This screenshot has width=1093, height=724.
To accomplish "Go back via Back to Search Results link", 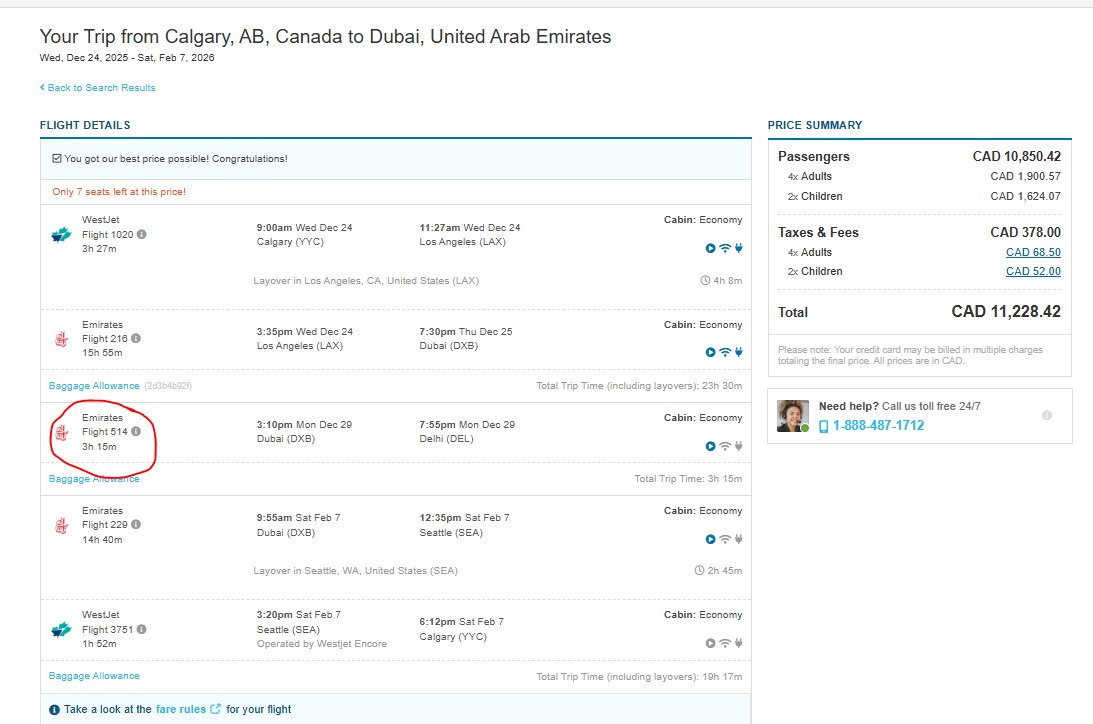I will pyautogui.click(x=98, y=88).
